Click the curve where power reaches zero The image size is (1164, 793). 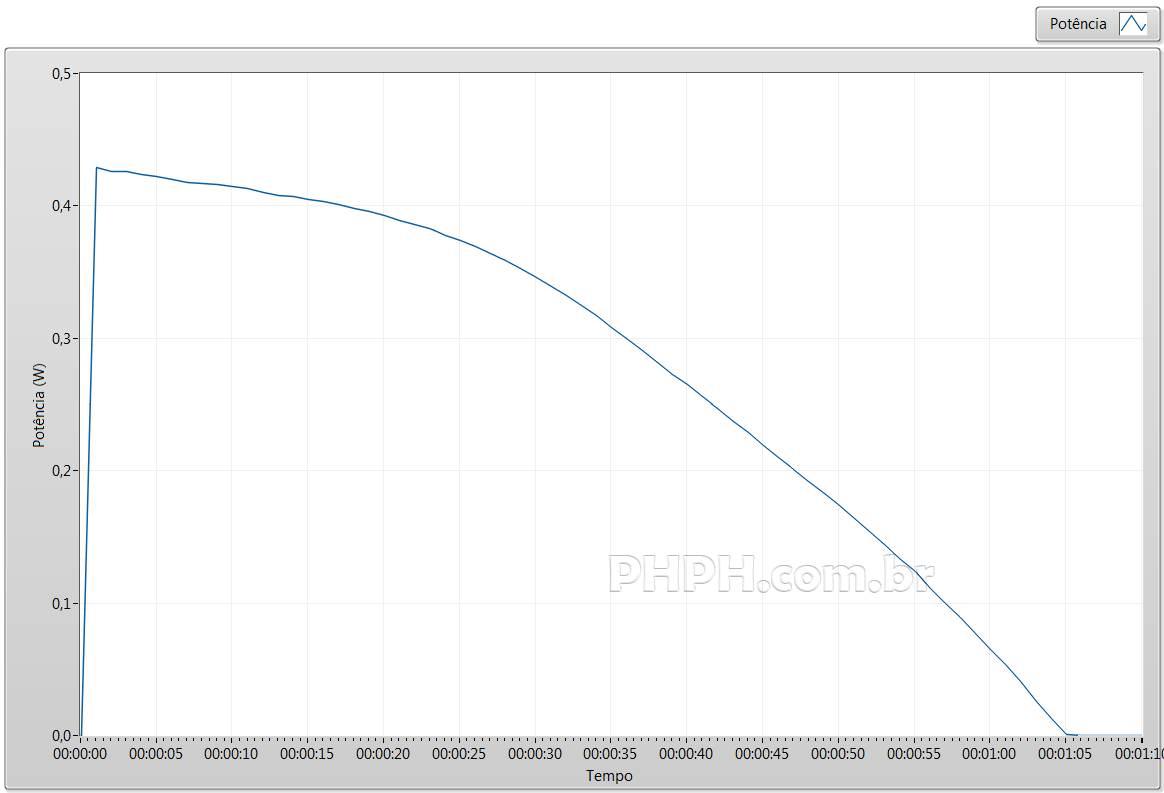1066,734
